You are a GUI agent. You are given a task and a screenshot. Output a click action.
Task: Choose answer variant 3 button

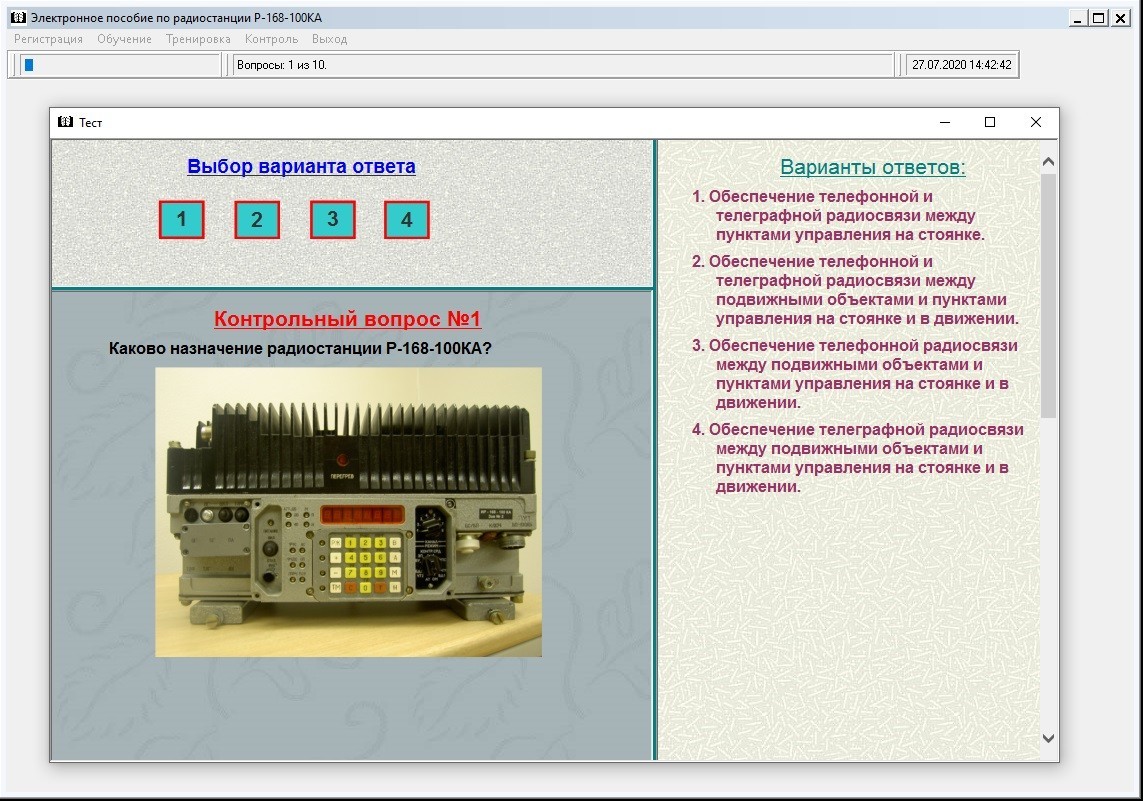point(332,219)
